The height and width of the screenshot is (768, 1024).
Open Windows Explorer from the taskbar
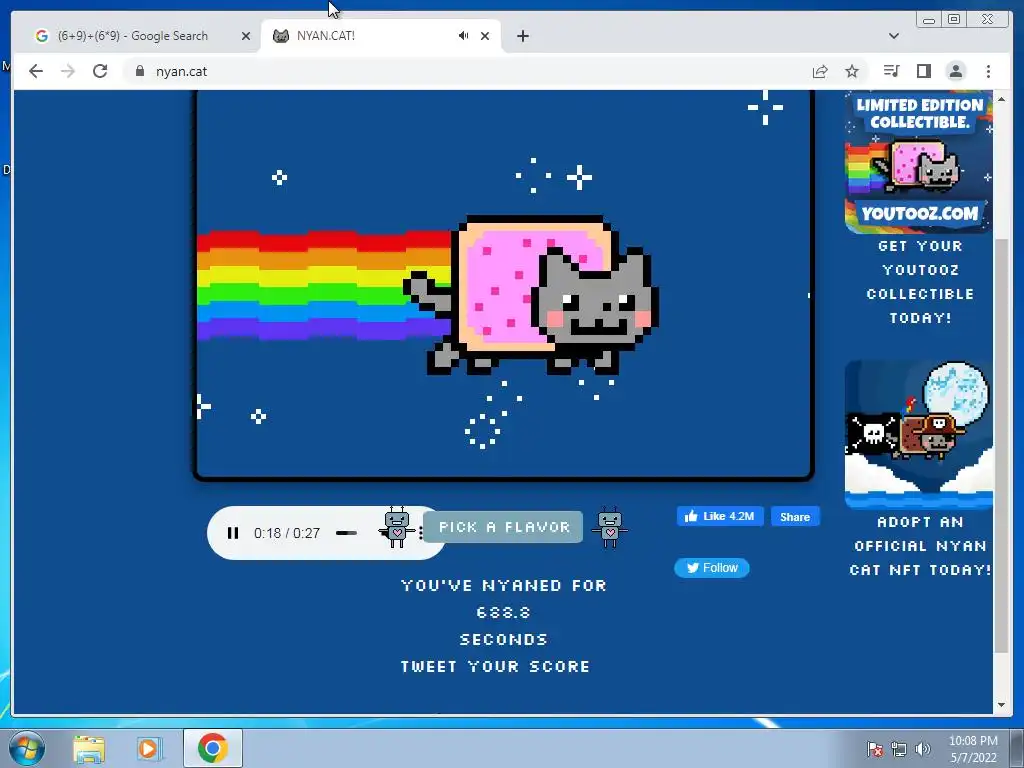click(x=89, y=748)
